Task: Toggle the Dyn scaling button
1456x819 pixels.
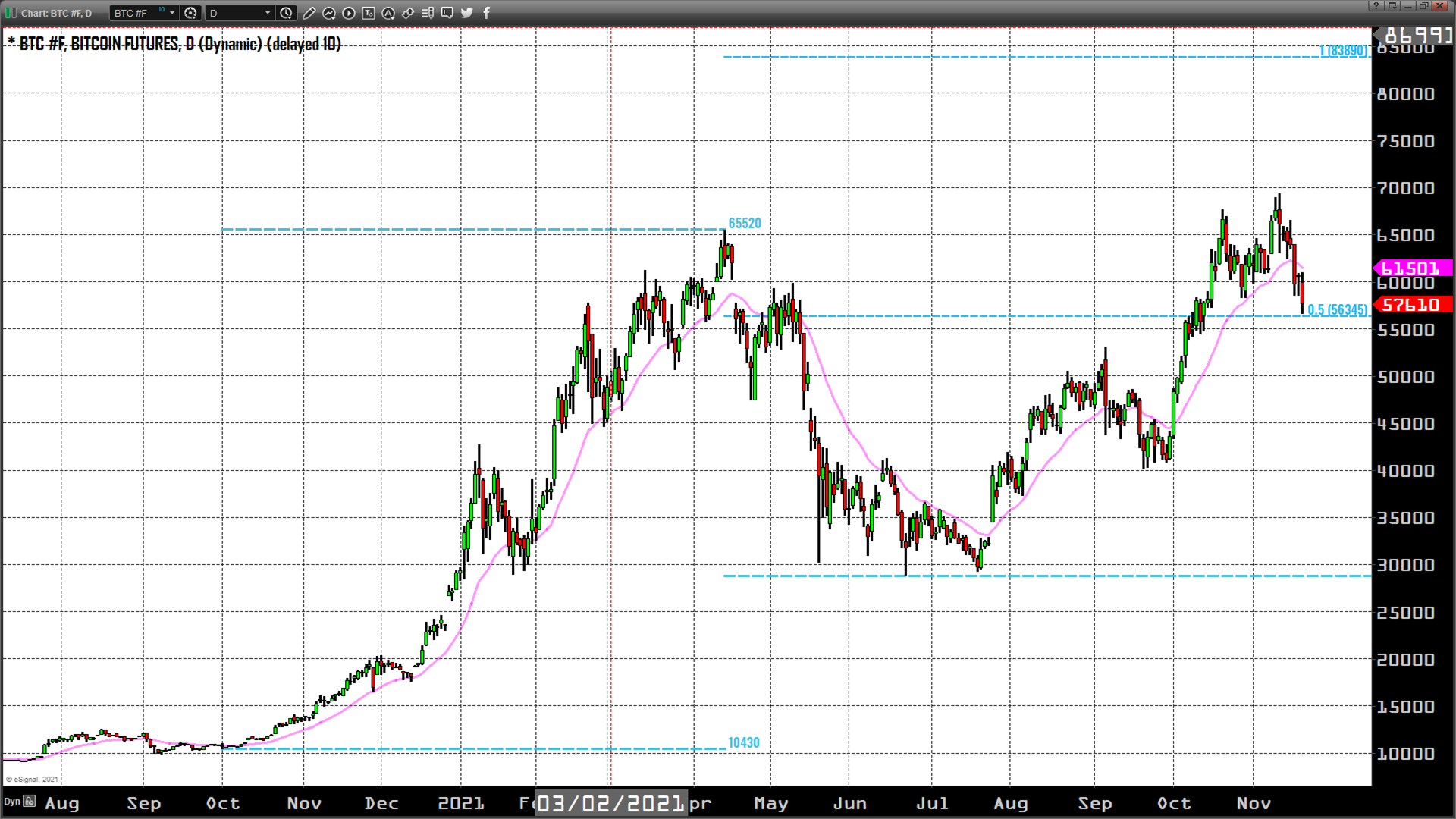Action: coord(12,801)
